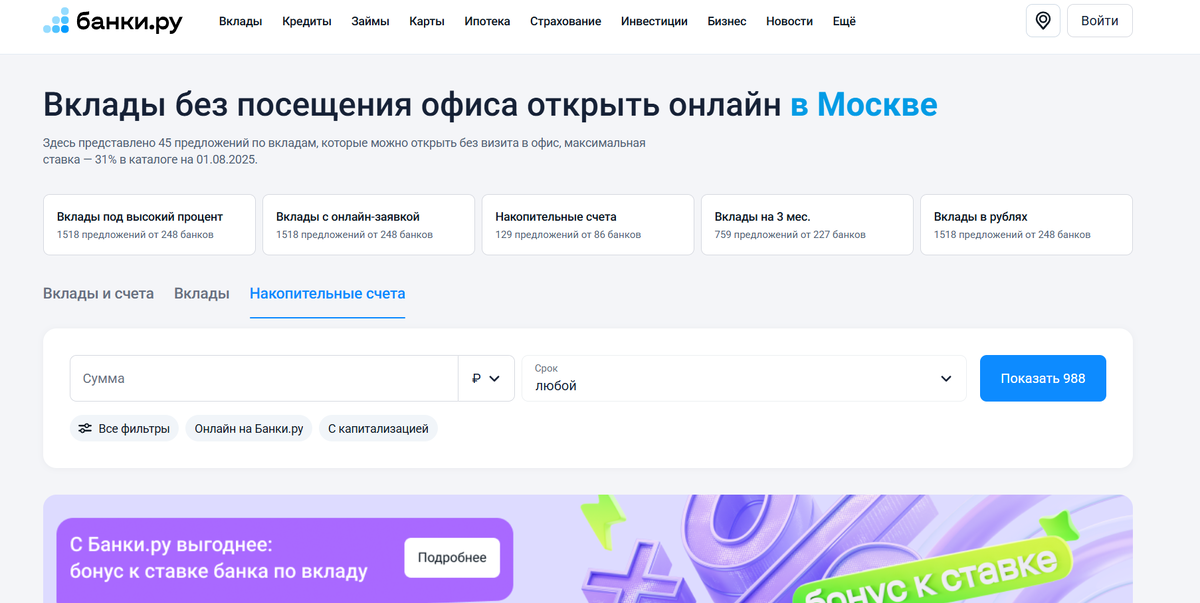The image size is (1200, 603).
Task: Open the location pin selector
Action: tap(1043, 21)
